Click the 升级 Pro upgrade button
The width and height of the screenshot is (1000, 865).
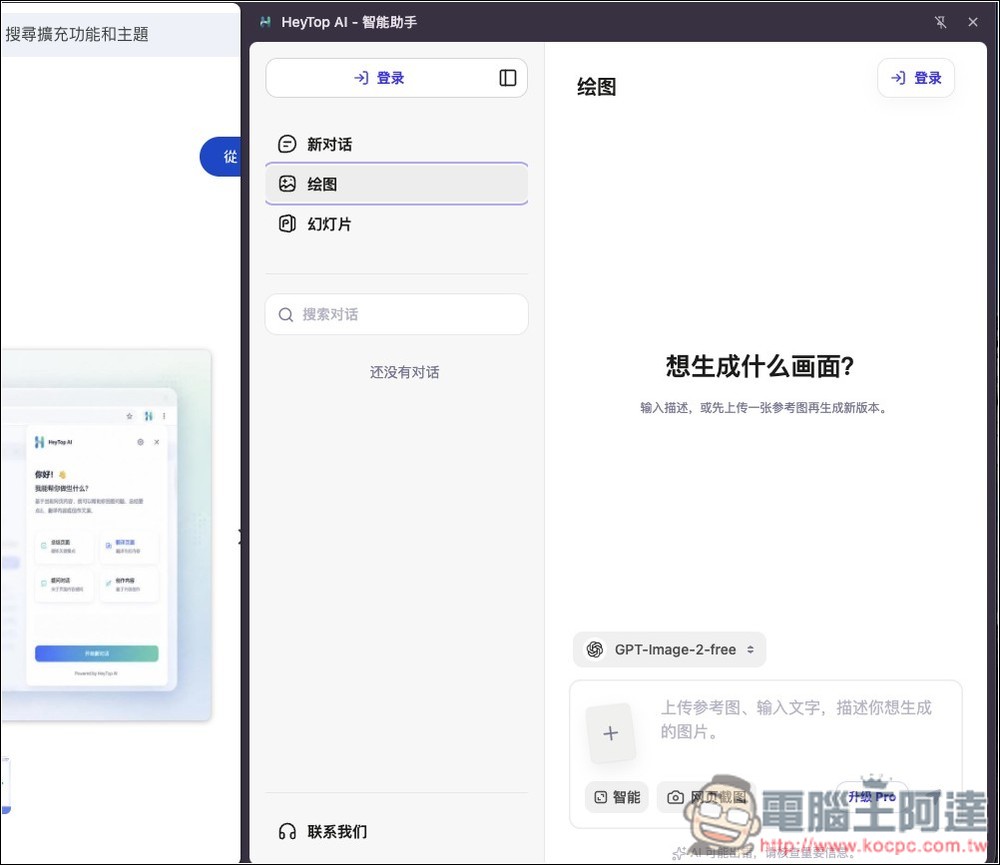click(872, 797)
